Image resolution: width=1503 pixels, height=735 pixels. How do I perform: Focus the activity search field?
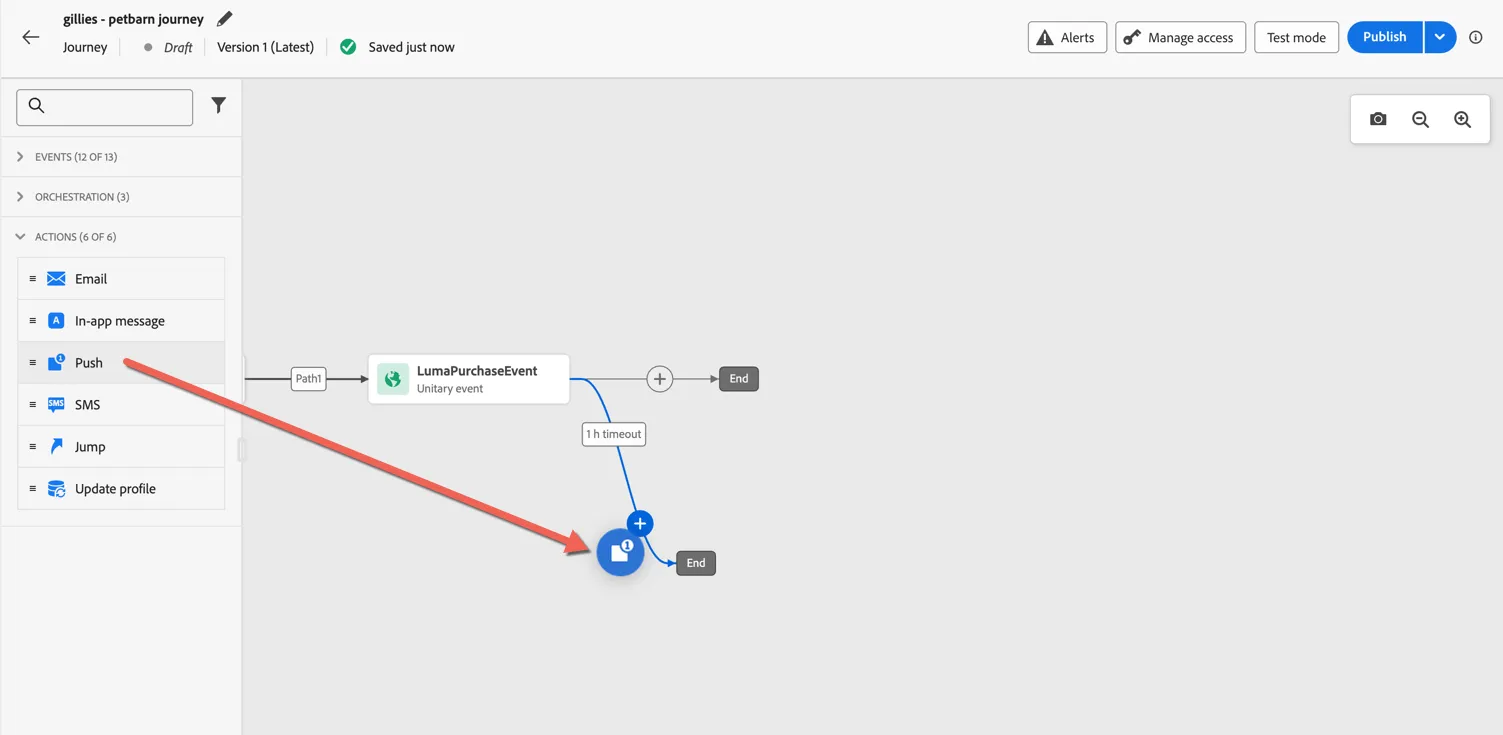(x=105, y=107)
